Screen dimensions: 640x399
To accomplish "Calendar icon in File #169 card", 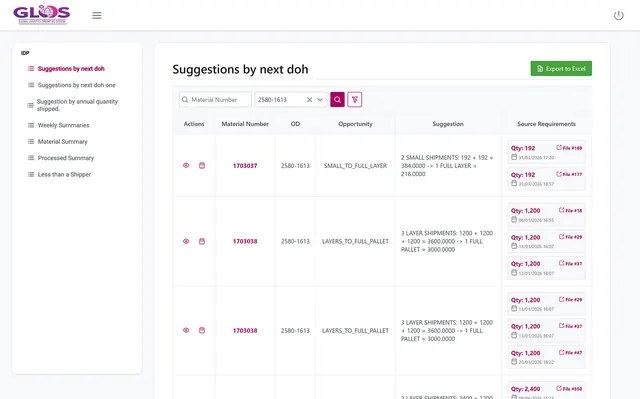I will coord(514,157).
